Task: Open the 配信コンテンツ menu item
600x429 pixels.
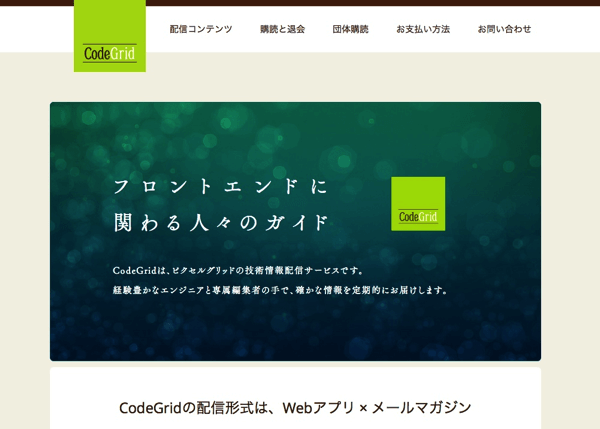Action: coord(201,29)
